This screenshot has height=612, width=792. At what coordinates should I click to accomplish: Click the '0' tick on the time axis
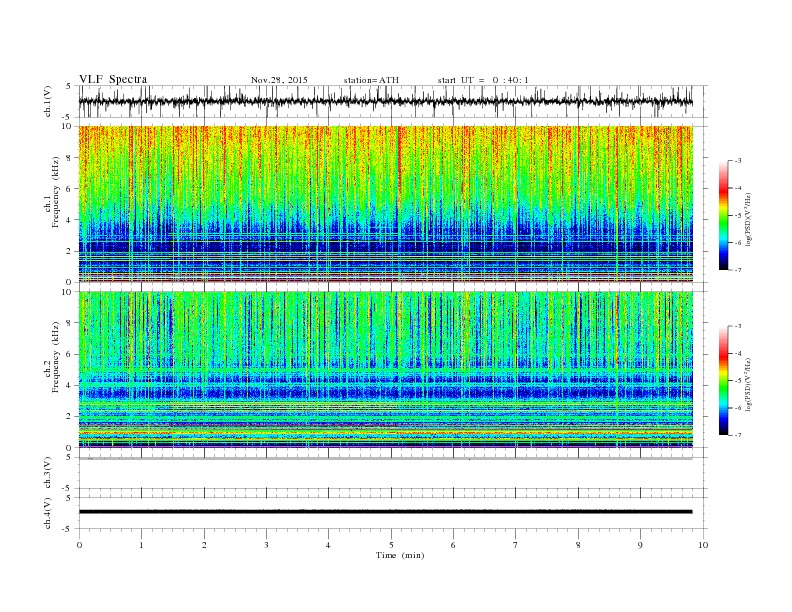(x=79, y=545)
